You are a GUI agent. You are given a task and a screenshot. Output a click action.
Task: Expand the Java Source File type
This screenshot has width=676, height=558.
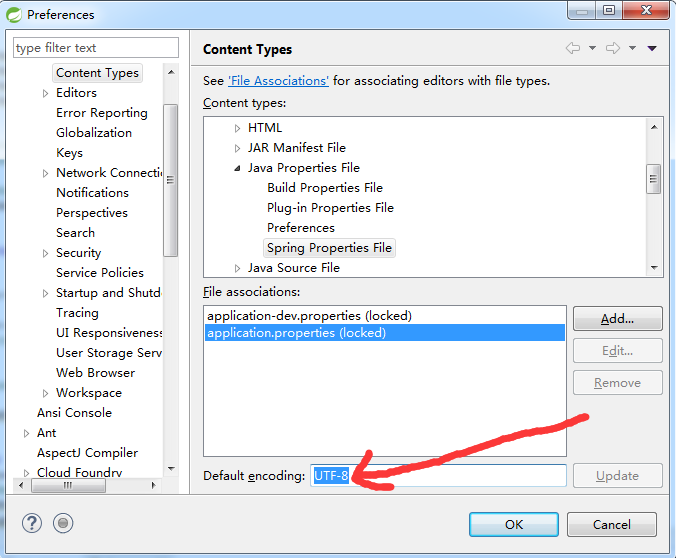[x=237, y=268]
